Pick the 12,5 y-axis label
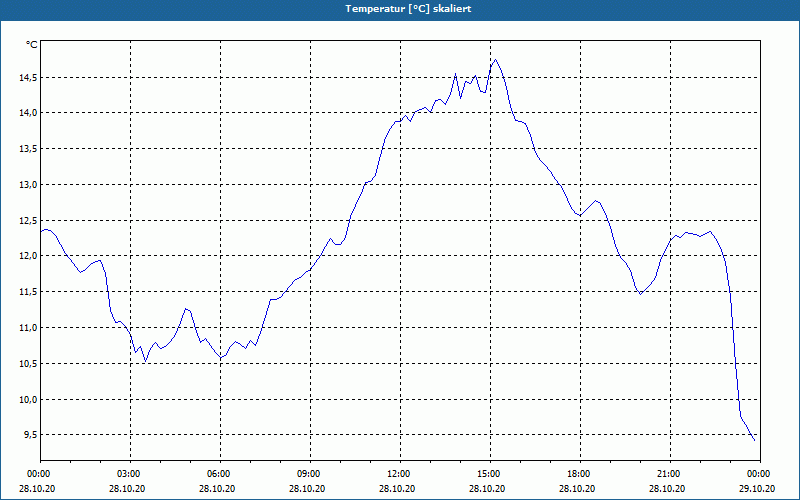 pos(28,220)
